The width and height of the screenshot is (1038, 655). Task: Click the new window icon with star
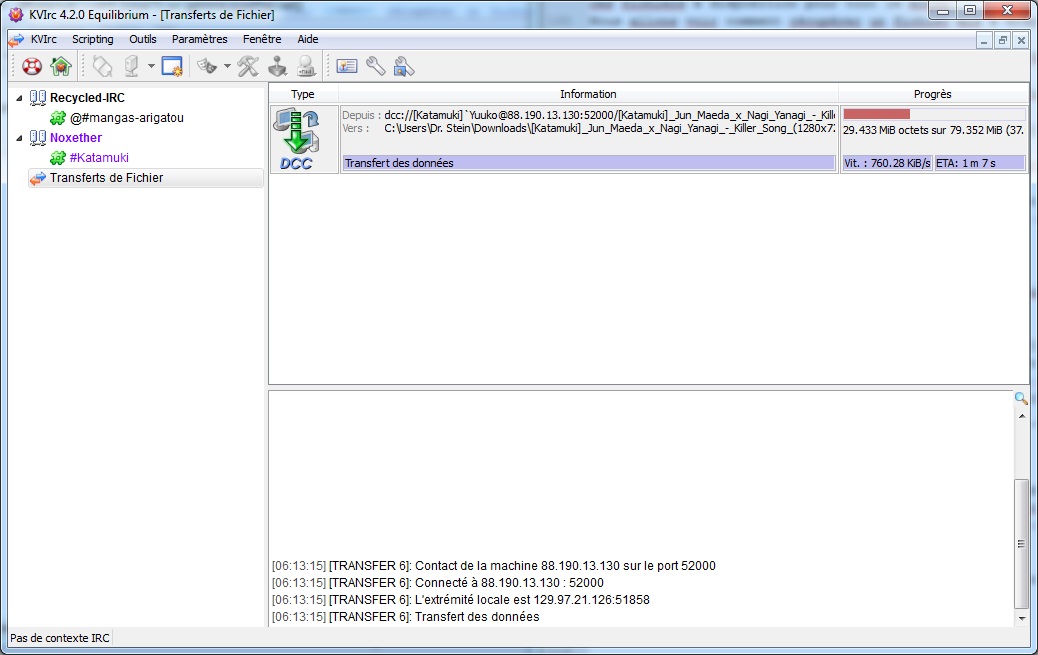(x=172, y=67)
